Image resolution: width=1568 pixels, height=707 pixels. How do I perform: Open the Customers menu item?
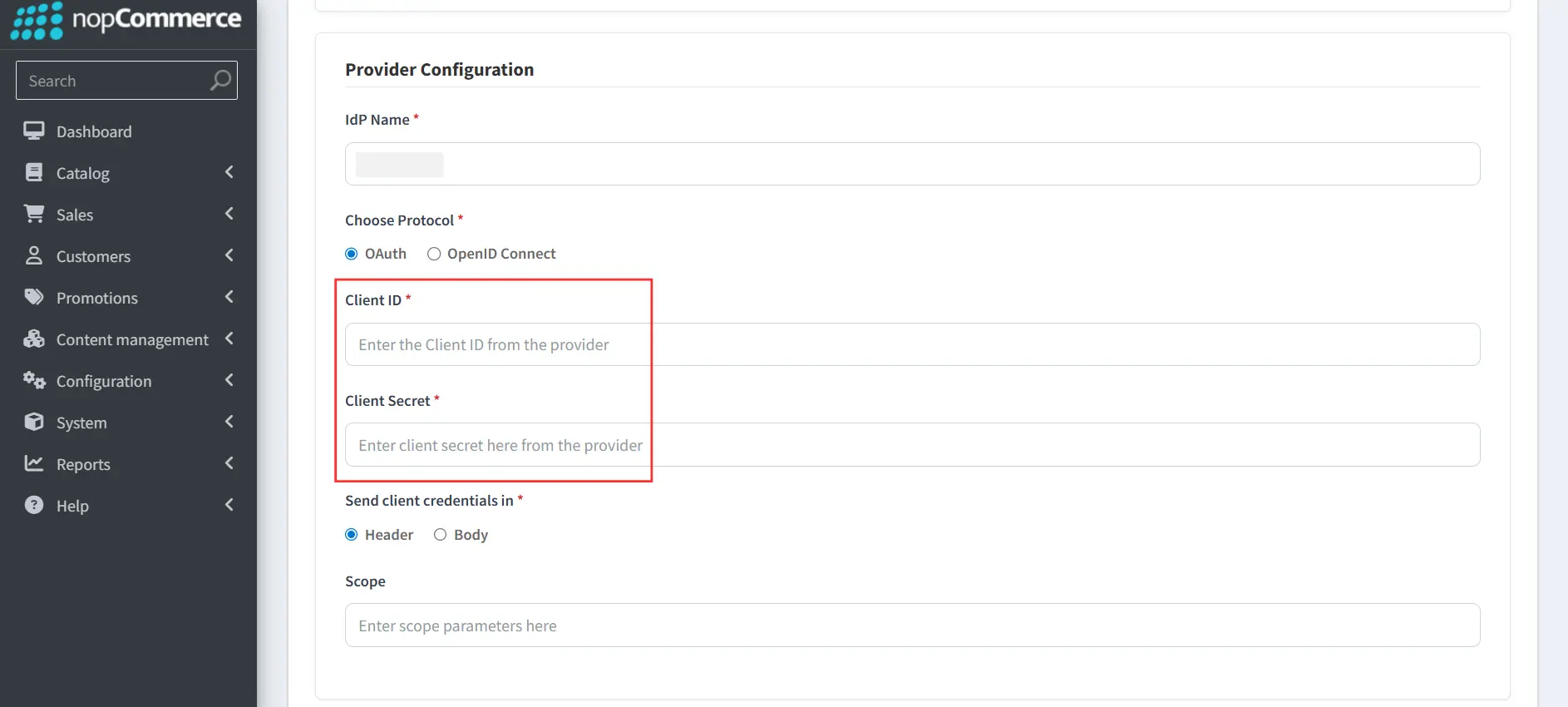pos(92,255)
